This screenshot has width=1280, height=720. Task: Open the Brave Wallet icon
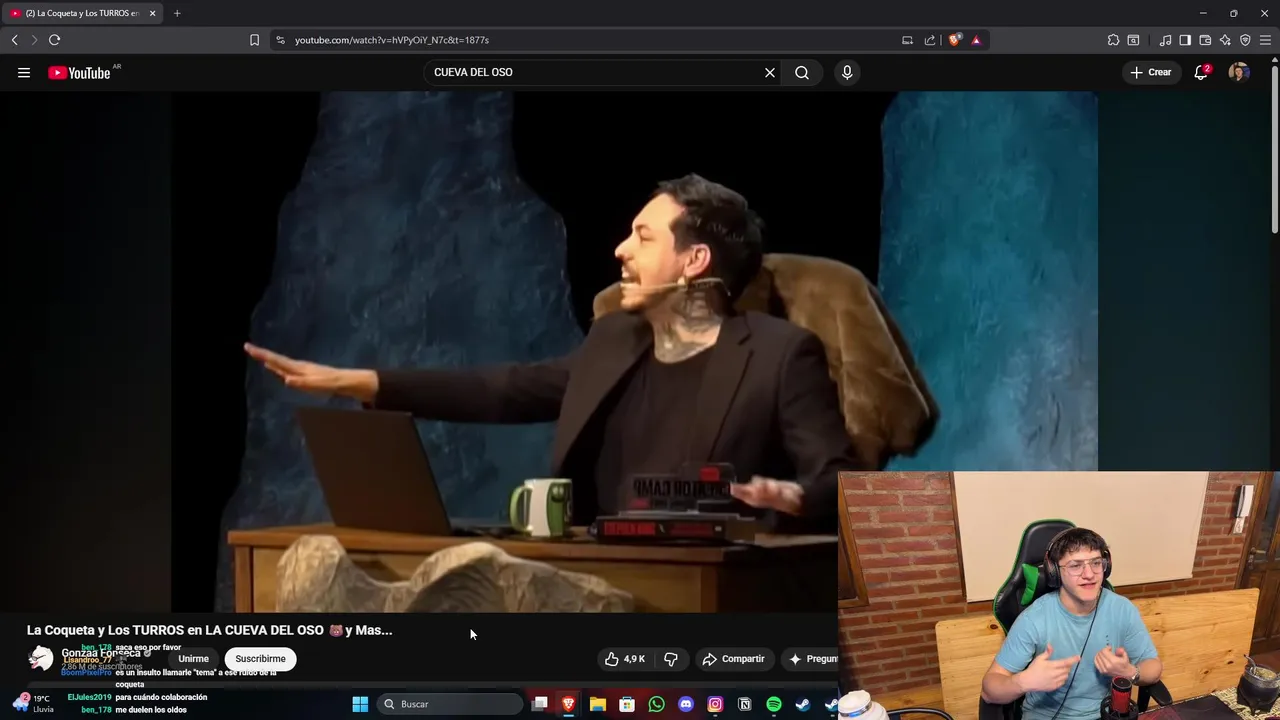point(1205,40)
